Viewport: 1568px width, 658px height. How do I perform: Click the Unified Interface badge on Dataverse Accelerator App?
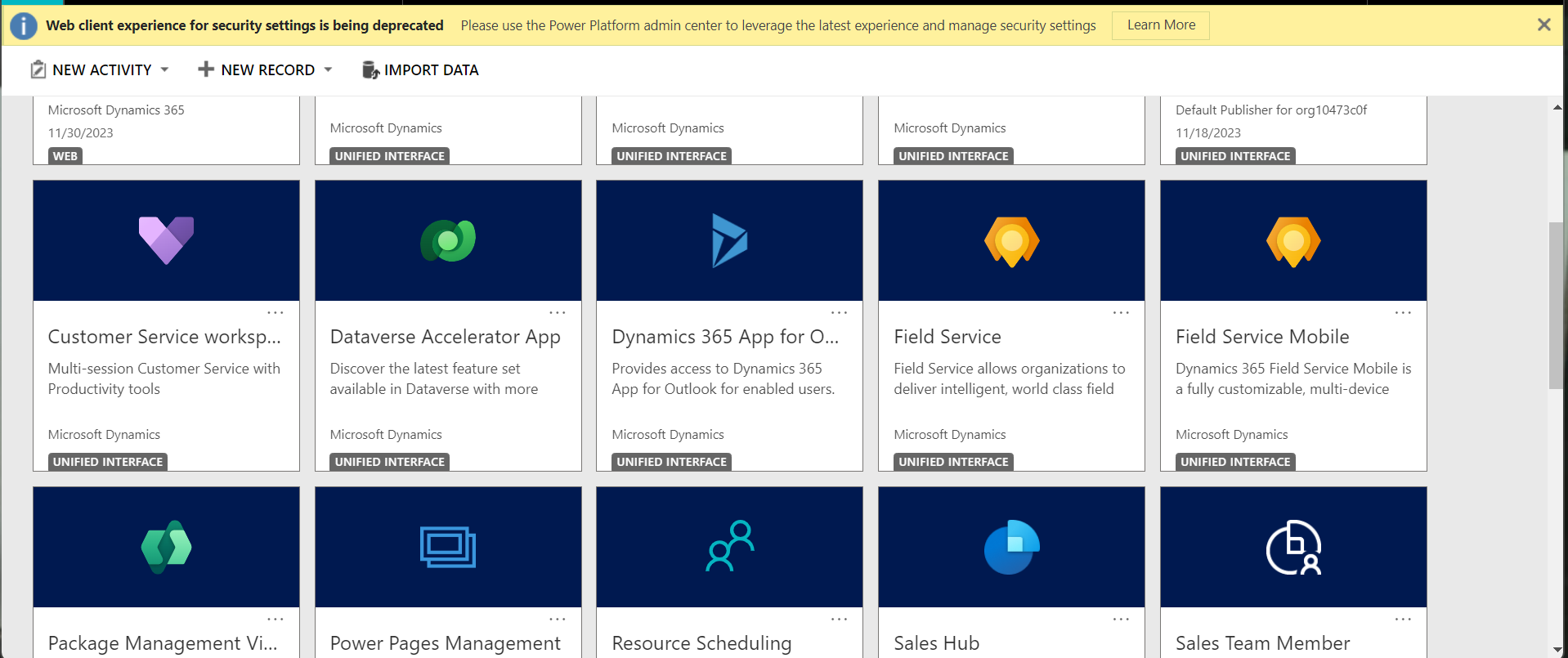pyautogui.click(x=390, y=462)
